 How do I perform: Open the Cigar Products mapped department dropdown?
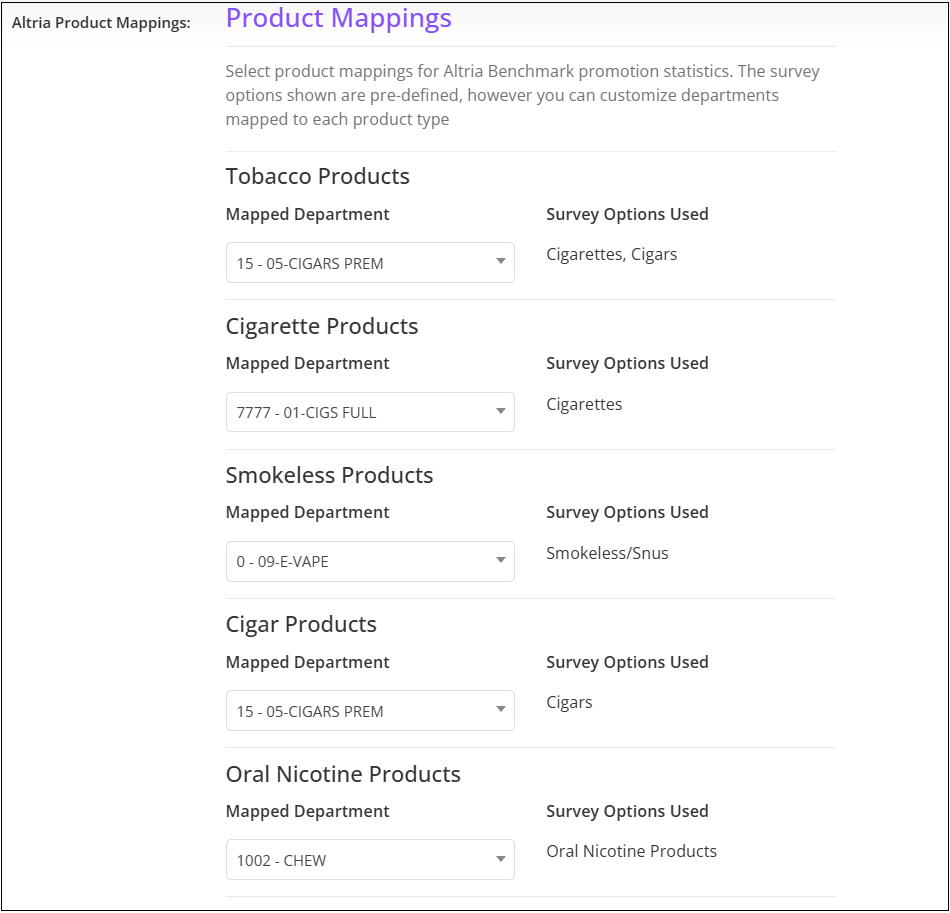click(x=370, y=711)
